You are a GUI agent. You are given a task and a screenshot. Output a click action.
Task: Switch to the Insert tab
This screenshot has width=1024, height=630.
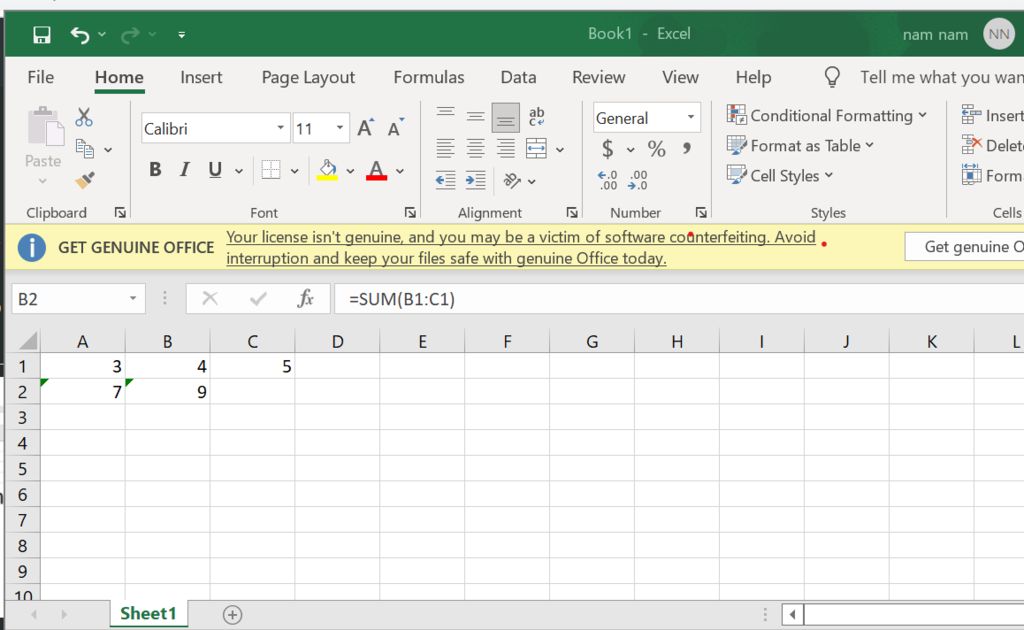[201, 77]
